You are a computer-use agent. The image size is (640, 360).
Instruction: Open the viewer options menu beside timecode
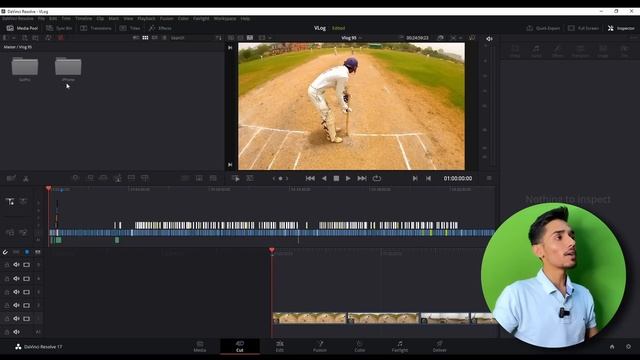(x=489, y=178)
